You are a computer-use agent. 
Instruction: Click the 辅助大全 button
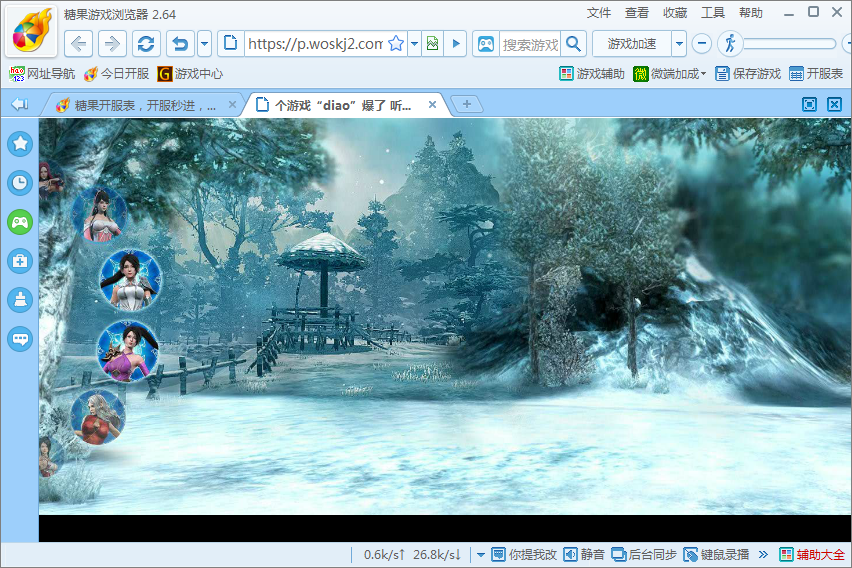point(812,554)
